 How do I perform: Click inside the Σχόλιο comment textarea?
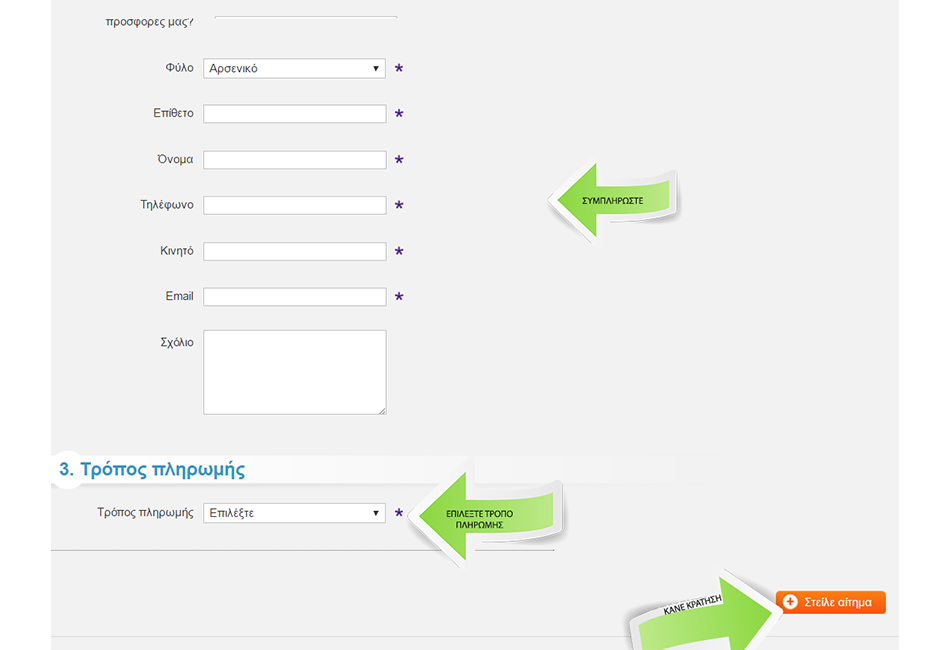(x=294, y=371)
